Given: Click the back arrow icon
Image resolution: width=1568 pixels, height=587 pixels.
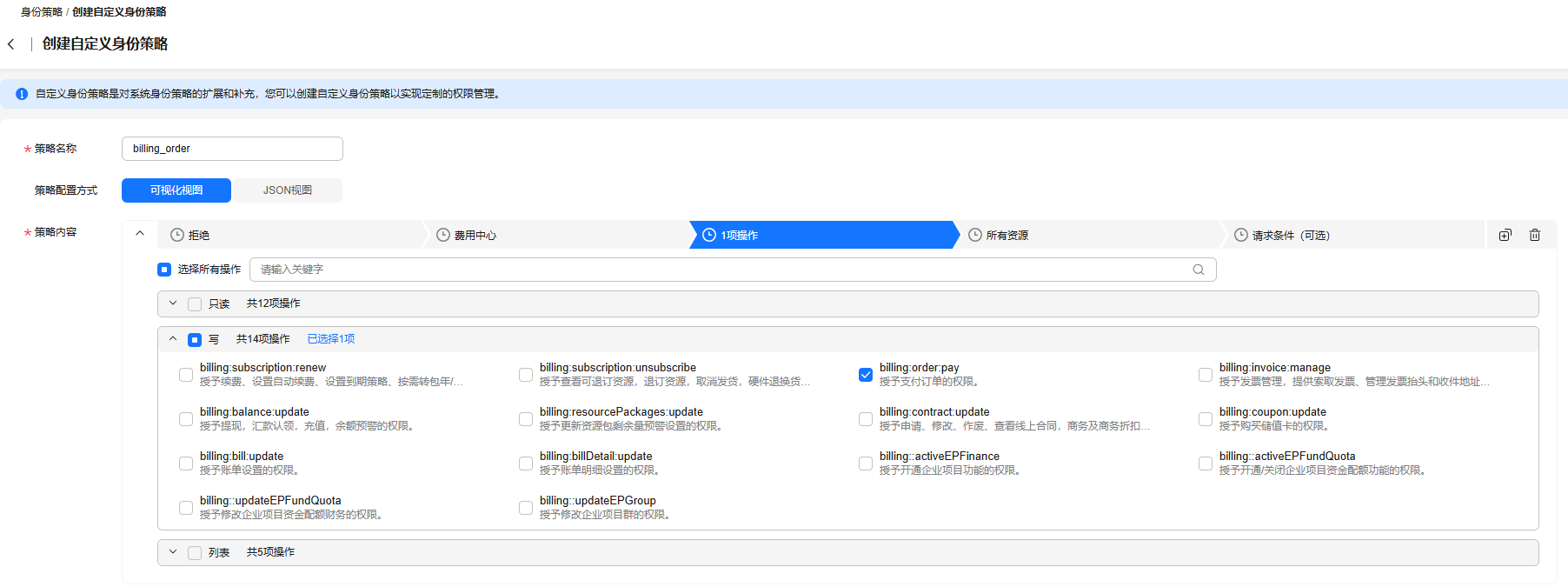Looking at the screenshot, I should click(x=11, y=44).
